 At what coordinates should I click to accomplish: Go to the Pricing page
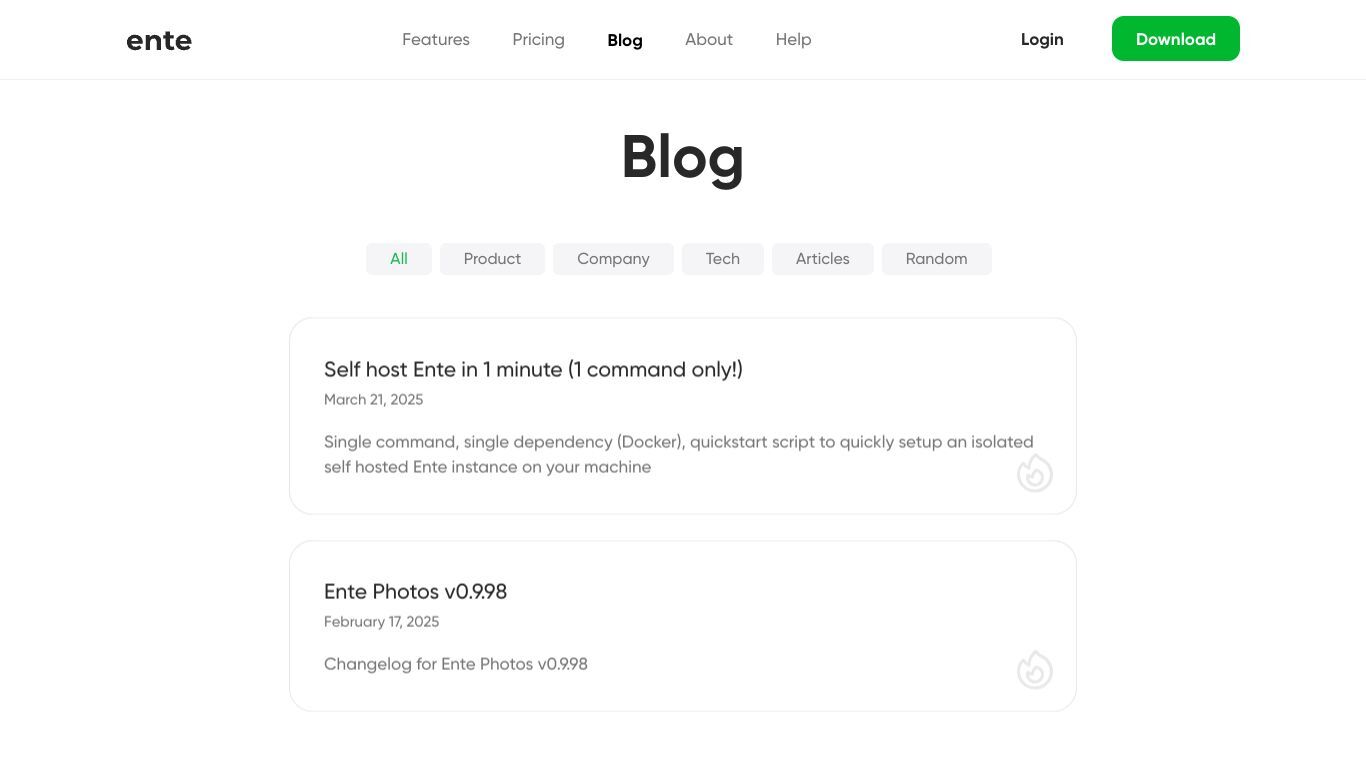(x=538, y=39)
